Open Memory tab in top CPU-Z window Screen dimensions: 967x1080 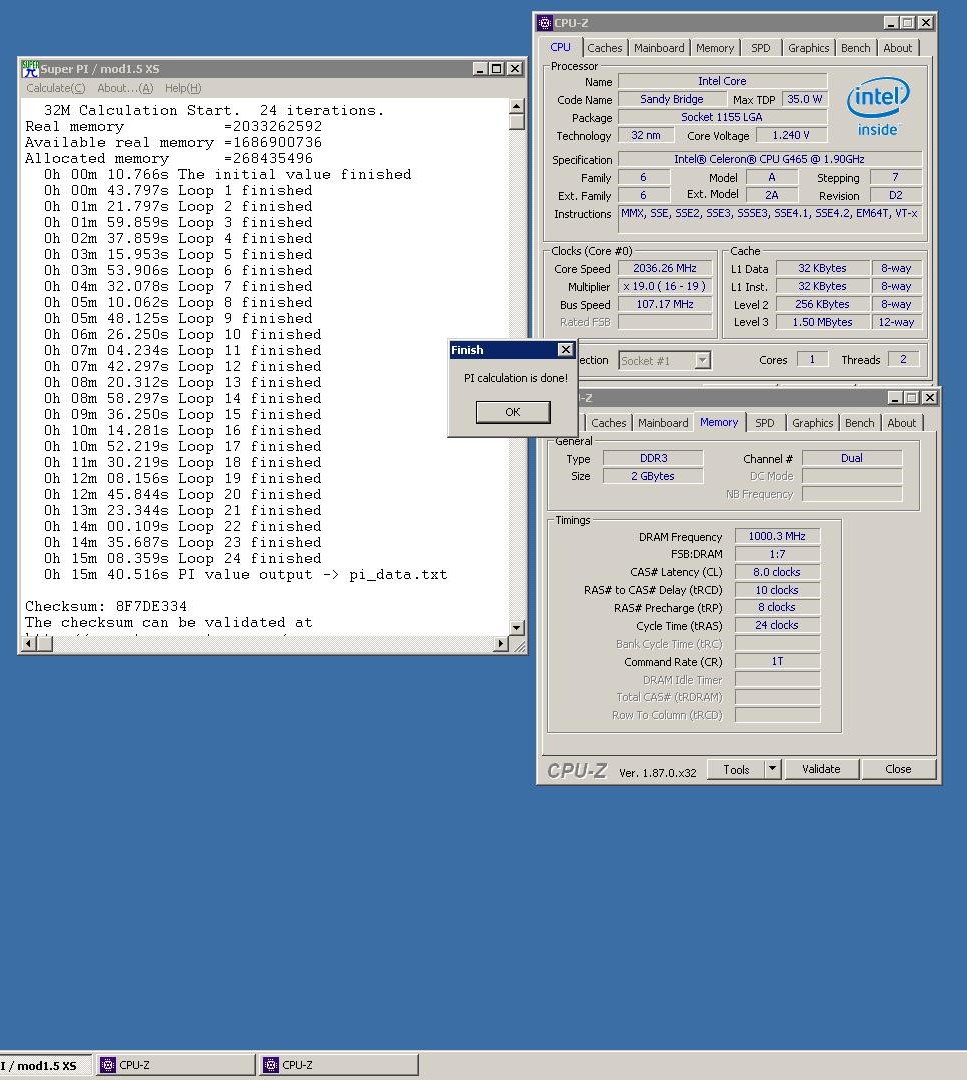pos(715,48)
